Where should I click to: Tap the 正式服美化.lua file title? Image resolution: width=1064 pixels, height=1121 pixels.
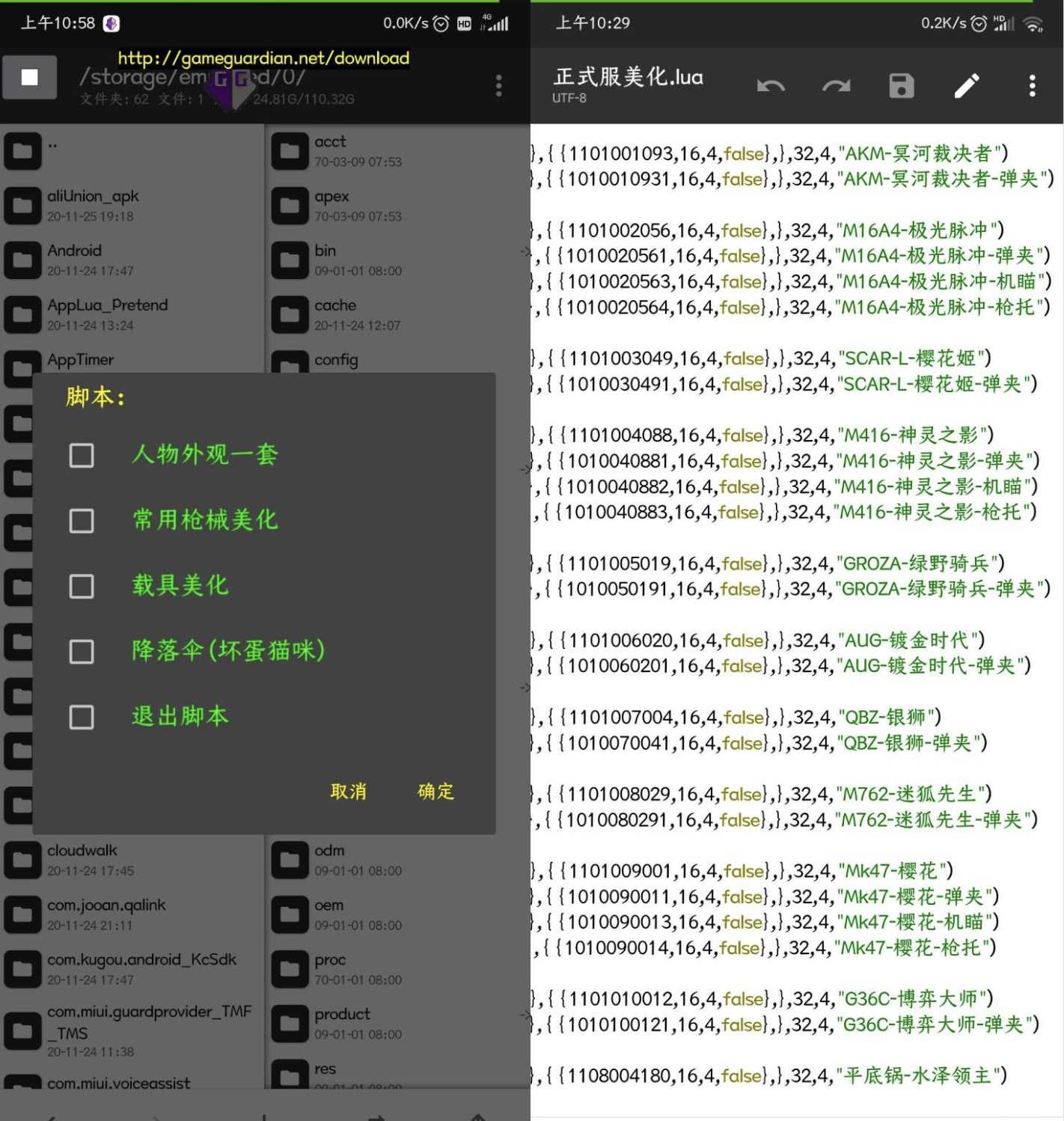[x=628, y=77]
